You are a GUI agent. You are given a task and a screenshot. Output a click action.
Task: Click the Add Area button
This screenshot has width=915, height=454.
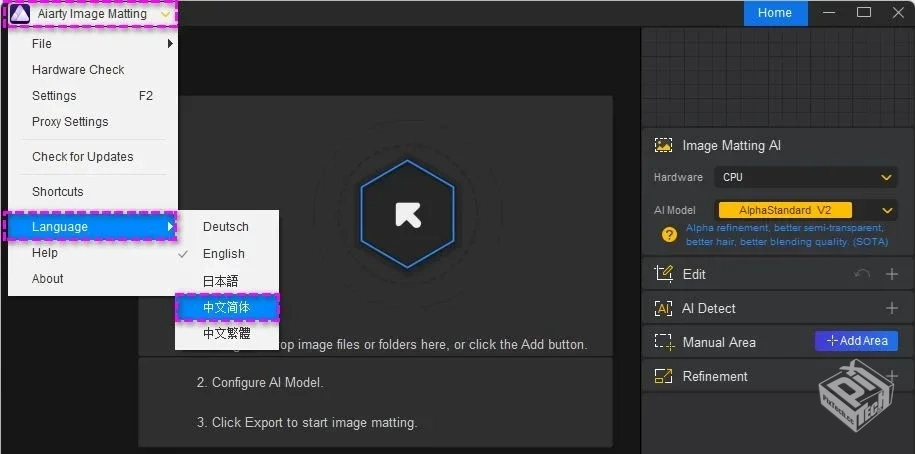click(x=856, y=341)
